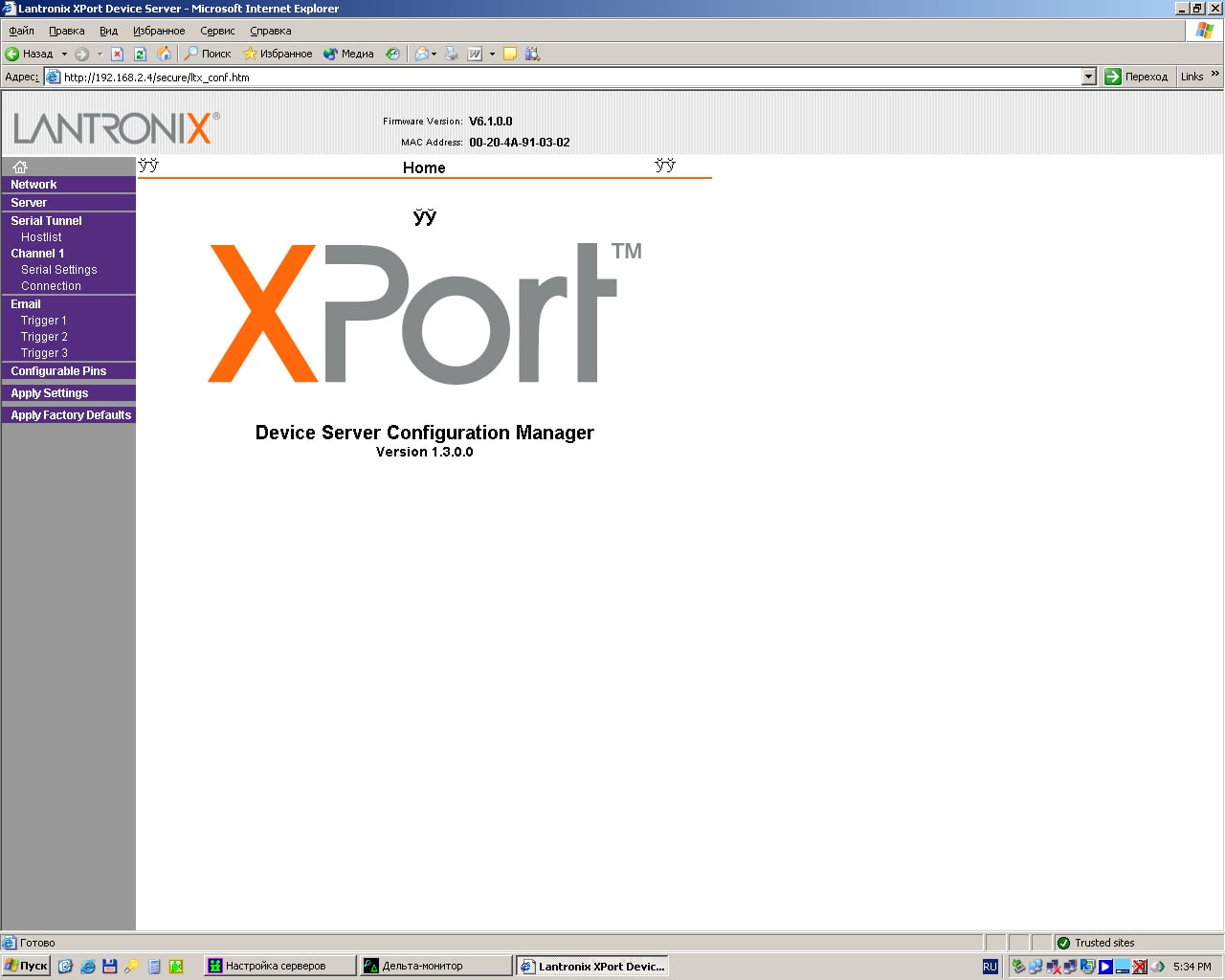The image size is (1225, 980).
Task: Click the first quick launch icon next to Пуск
Action: point(65,967)
